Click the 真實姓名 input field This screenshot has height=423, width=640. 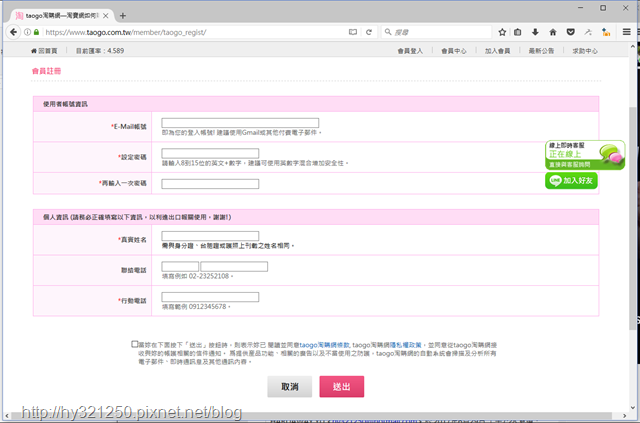(x=210, y=236)
